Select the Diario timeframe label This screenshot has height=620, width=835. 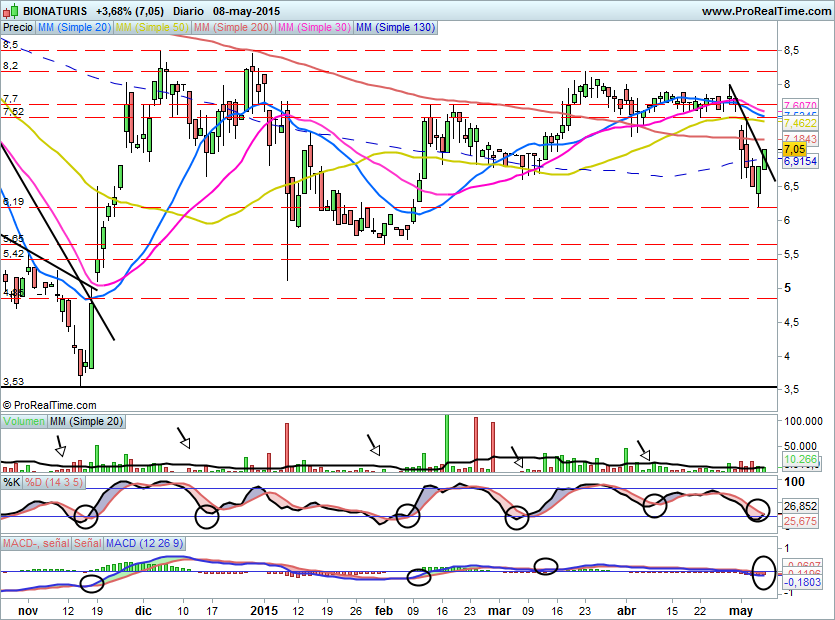pos(189,11)
